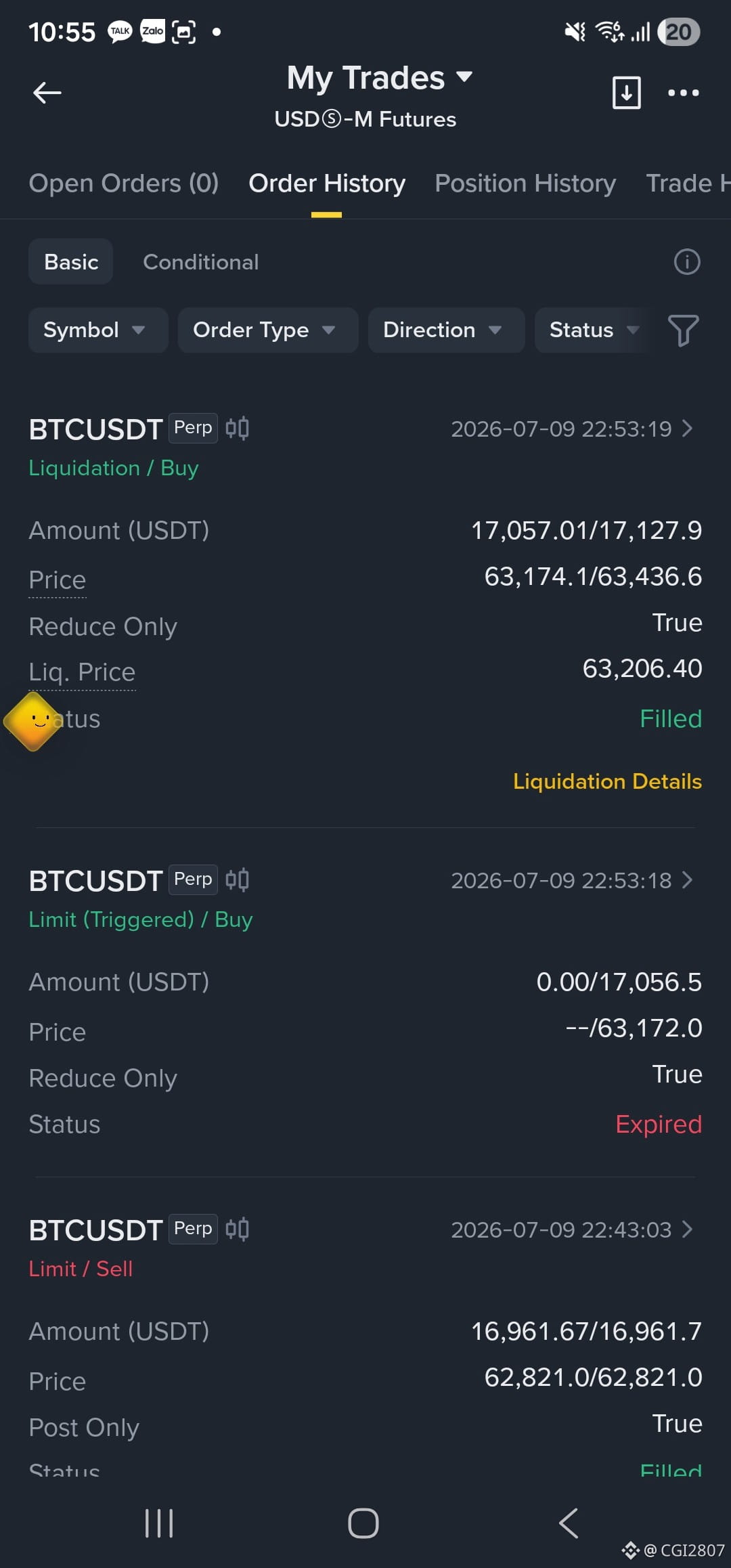The height and width of the screenshot is (1568, 731).
Task: Tap the info circle icon
Action: [687, 261]
